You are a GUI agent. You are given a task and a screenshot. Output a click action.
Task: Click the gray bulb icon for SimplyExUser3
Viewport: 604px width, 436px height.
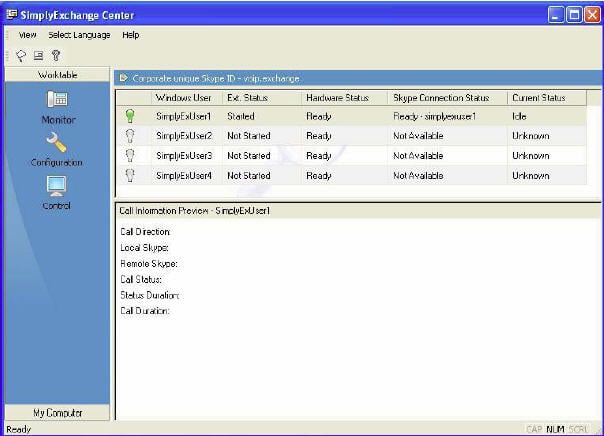click(x=129, y=155)
